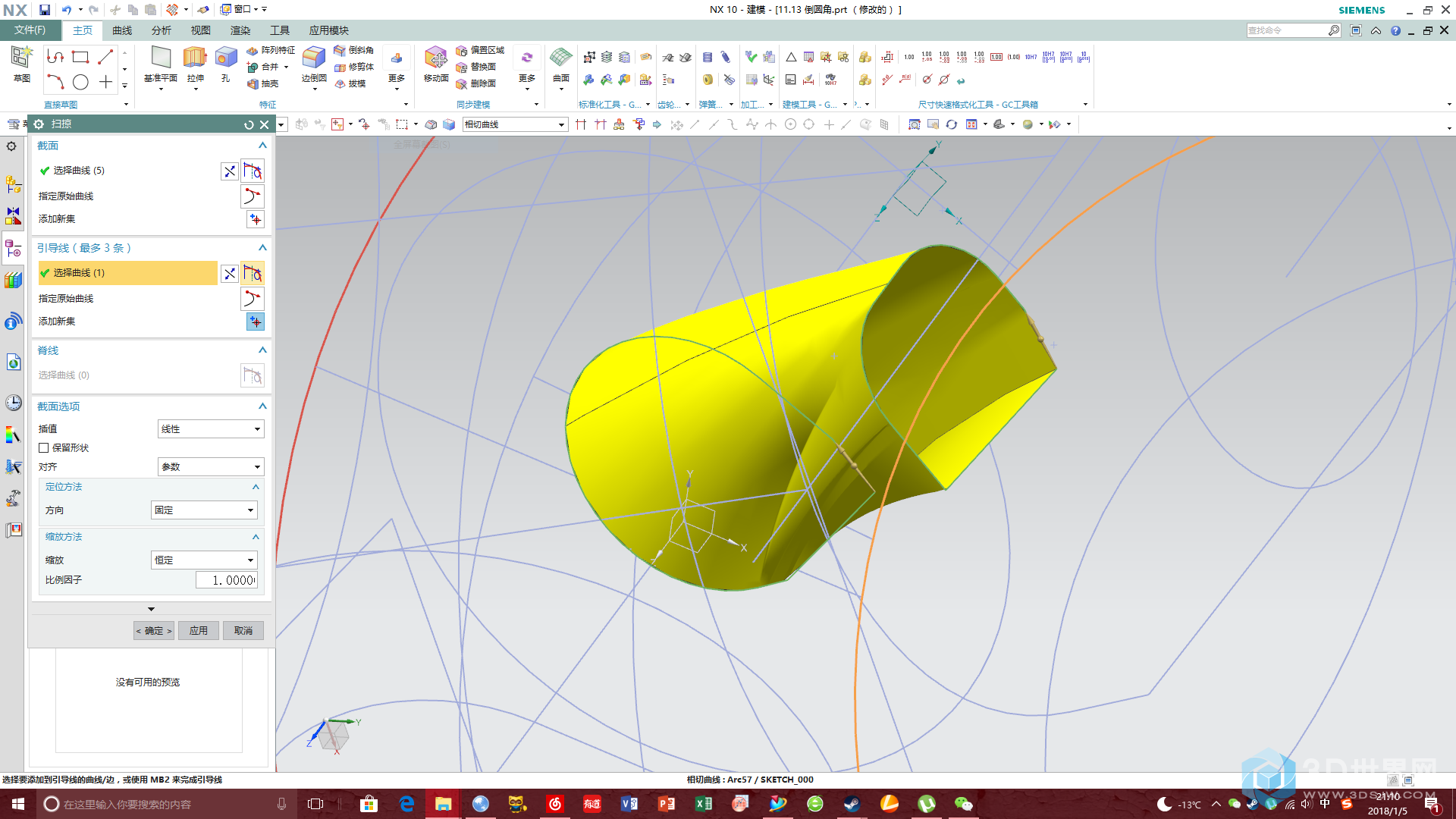This screenshot has height=819, width=1456.
Task: Click the 更多 button in 同步建模 group
Action: pyautogui.click(x=527, y=67)
